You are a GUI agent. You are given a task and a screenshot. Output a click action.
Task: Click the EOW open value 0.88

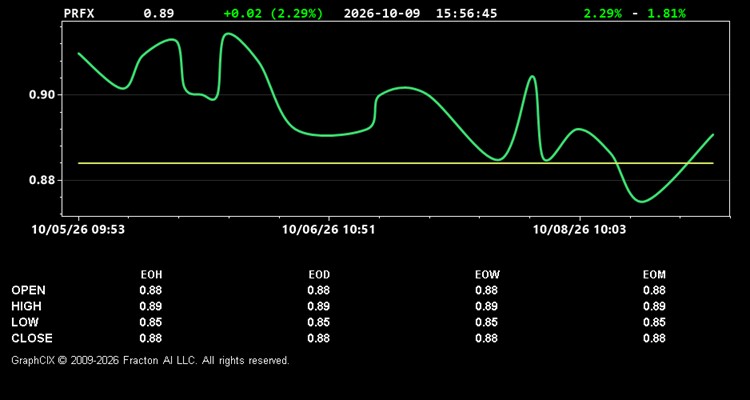pos(486,290)
